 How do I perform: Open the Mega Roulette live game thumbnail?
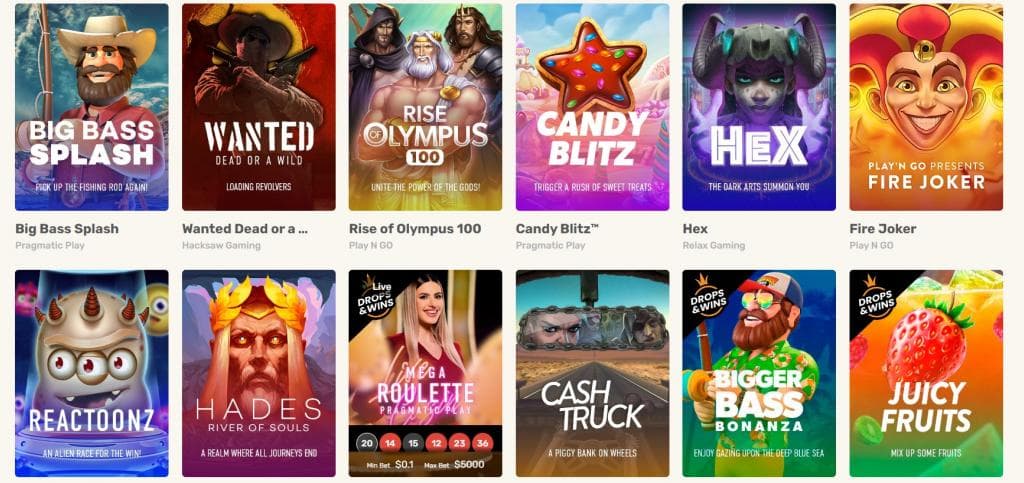coord(425,373)
